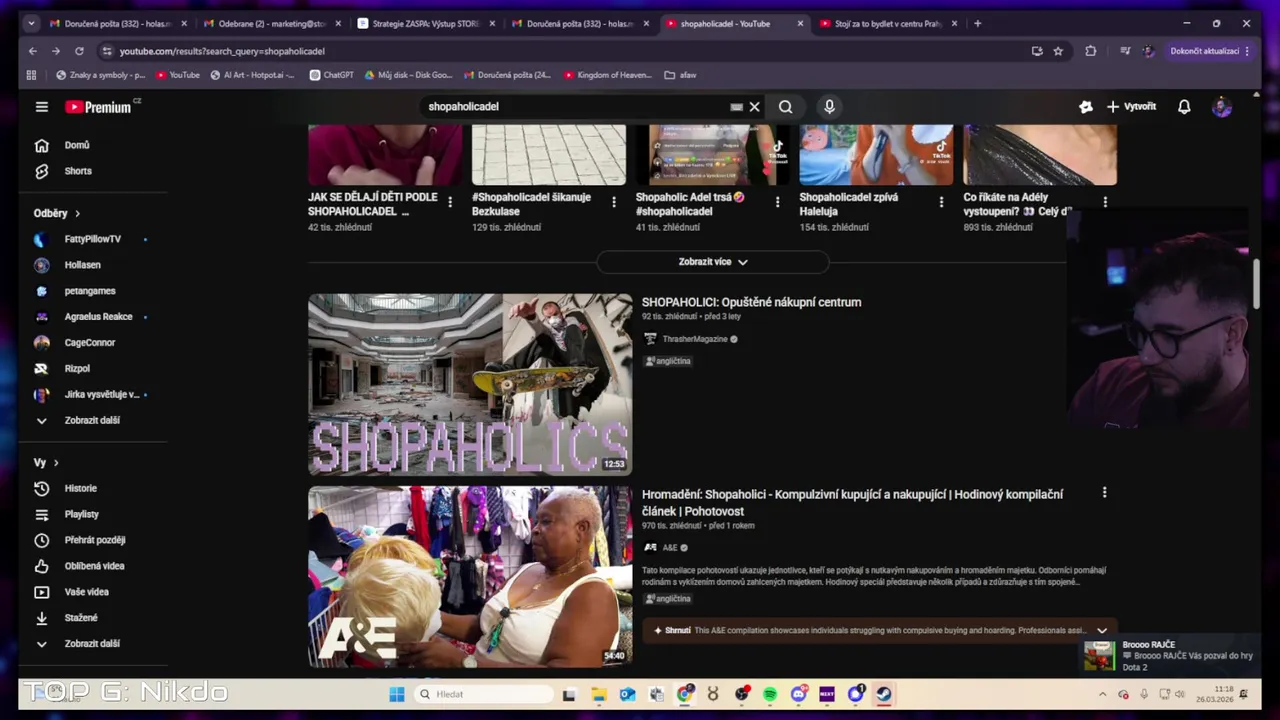Click the sparkle icon next to Vytvořit

coord(1086,107)
